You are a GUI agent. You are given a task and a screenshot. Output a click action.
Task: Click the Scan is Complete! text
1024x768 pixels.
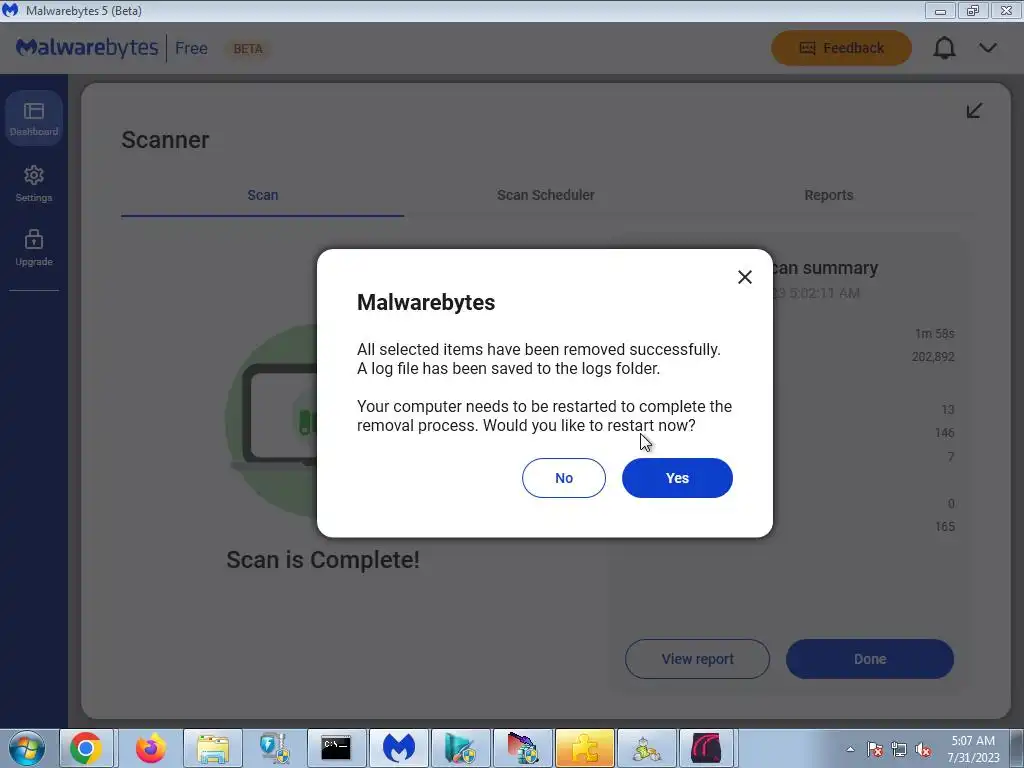323,560
